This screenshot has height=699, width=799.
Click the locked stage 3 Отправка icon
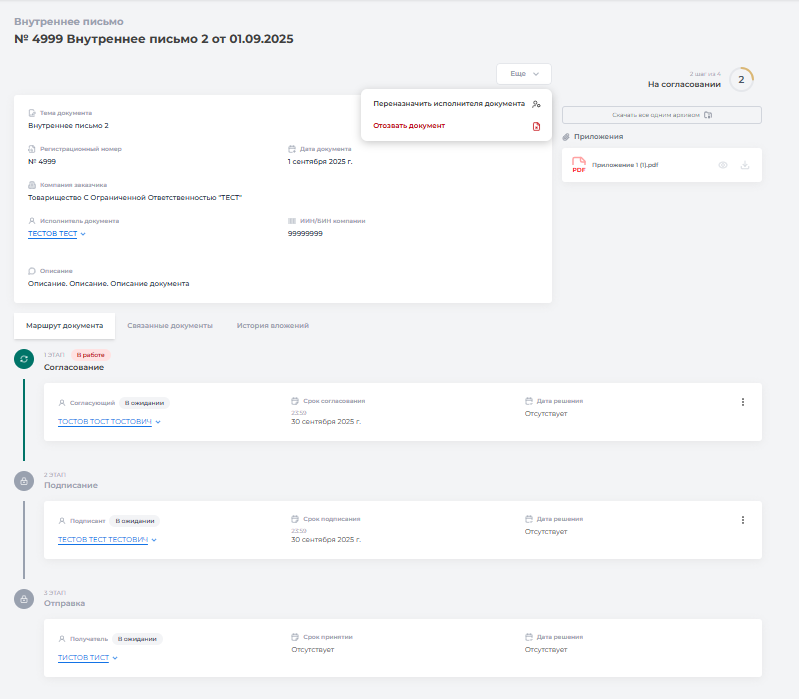coord(24,599)
